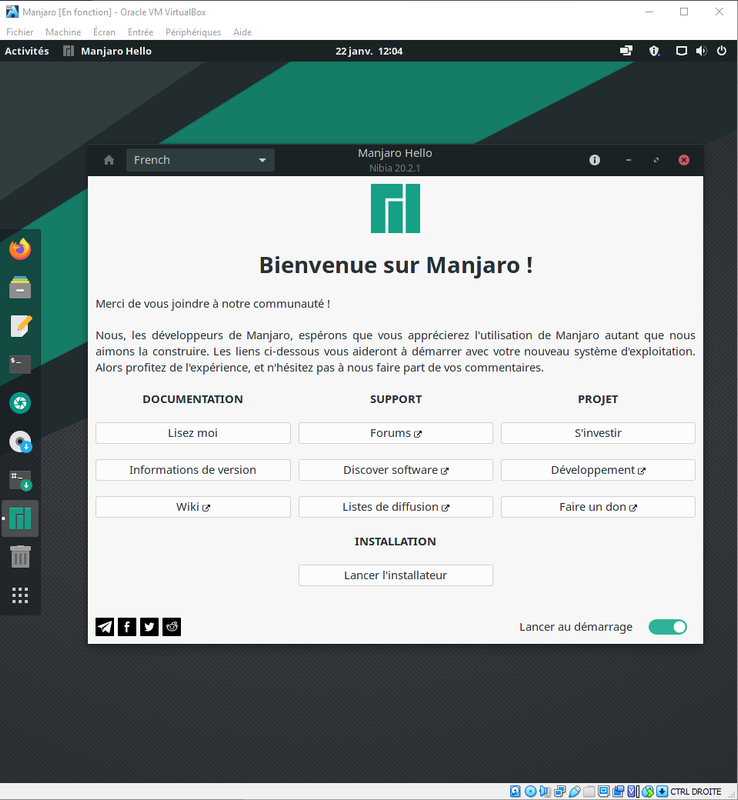Open the volume indicator
This screenshot has width=738, height=800.
701,51
